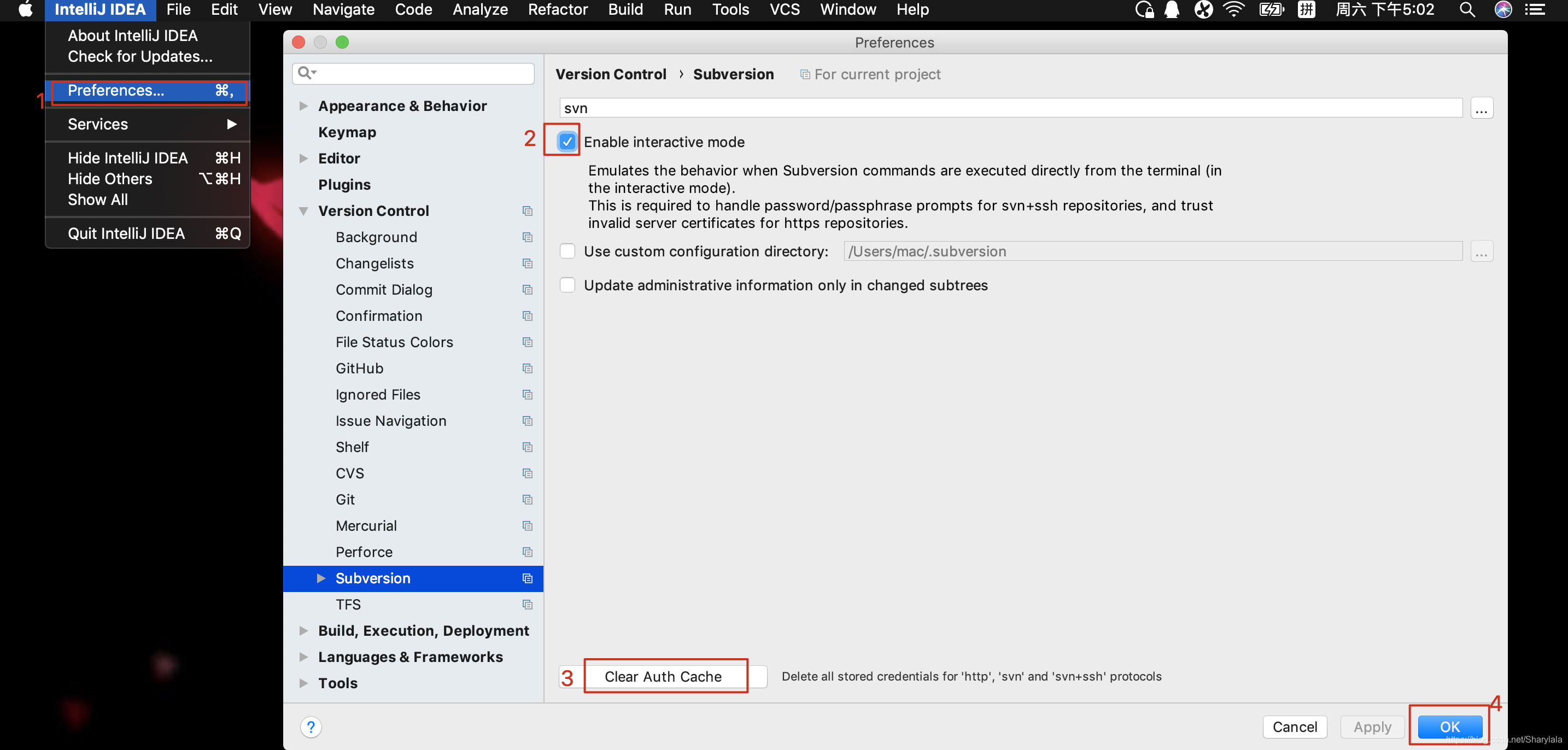This screenshot has width=1568, height=750.
Task: Click the per-project icon beside Background
Action: pos(527,237)
